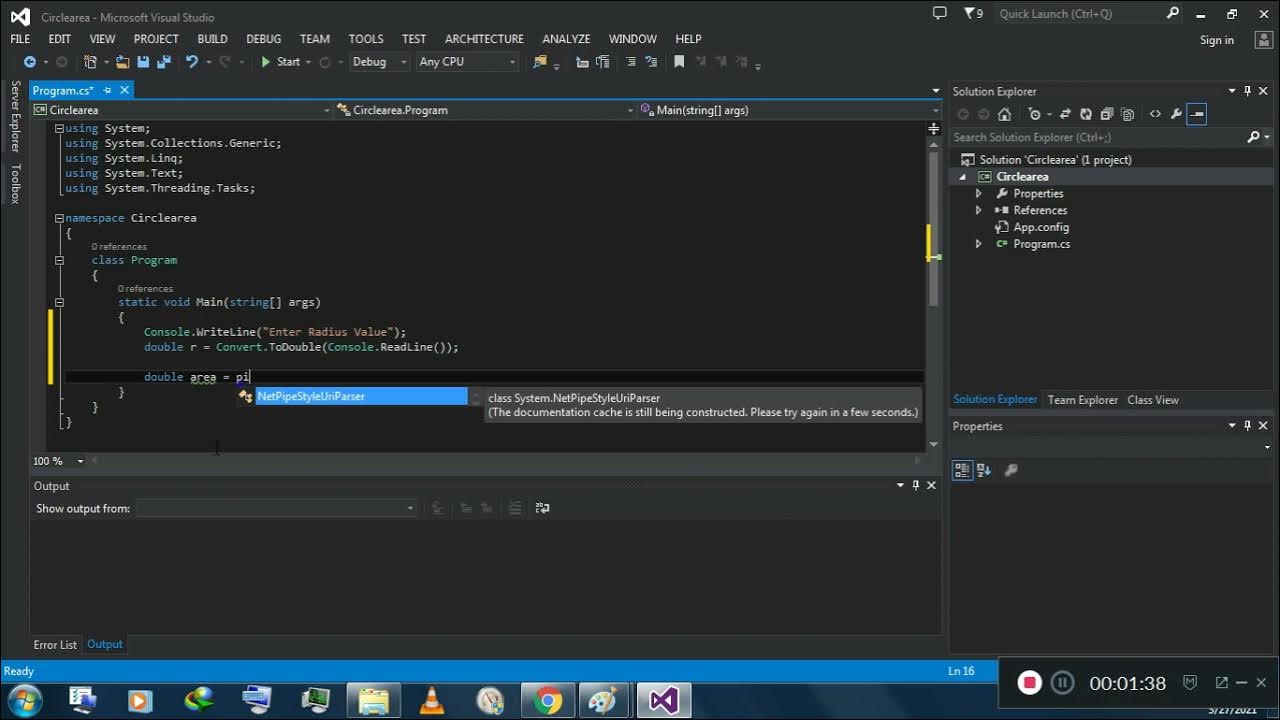This screenshot has height=720, width=1280.
Task: Click the Undo arrow in toolbar
Action: click(191, 62)
